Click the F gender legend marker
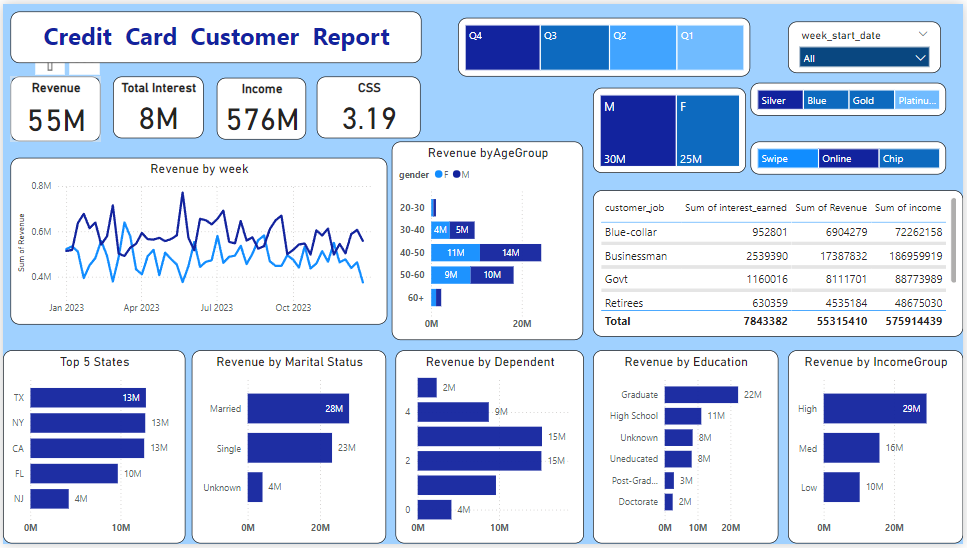This screenshot has width=967, height=548. pos(438,174)
